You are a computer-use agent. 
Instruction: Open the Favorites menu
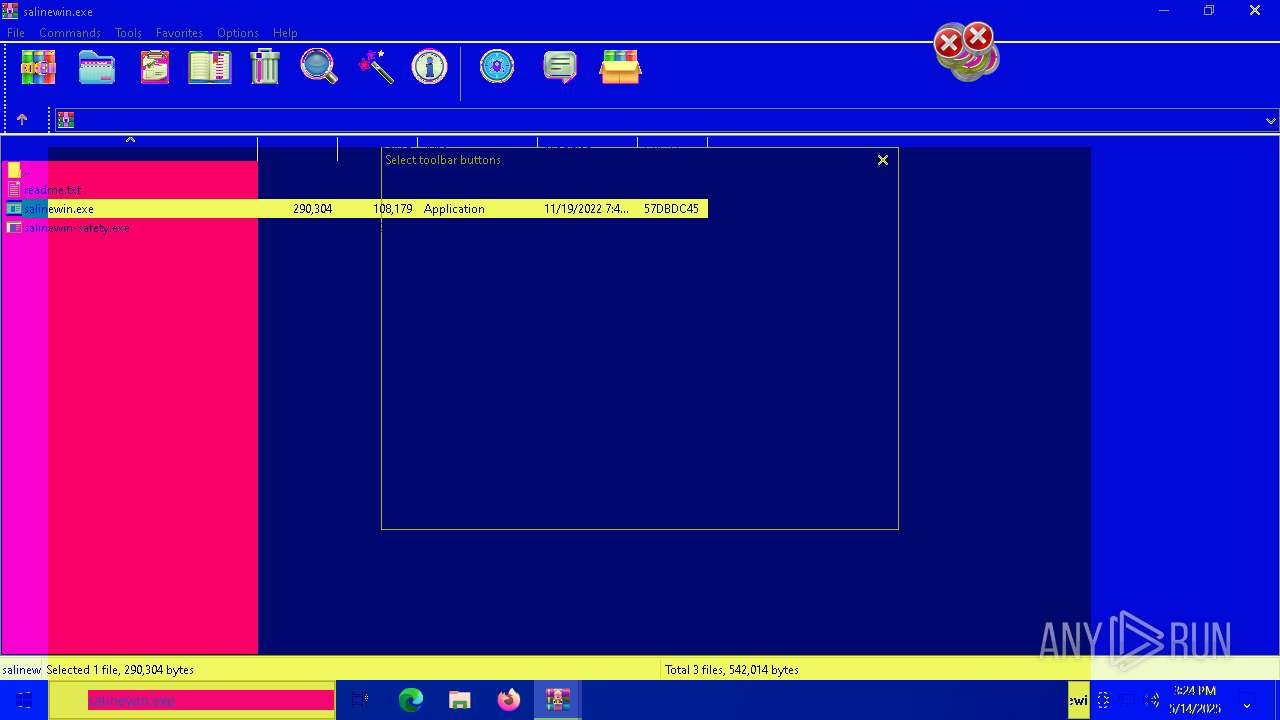pyautogui.click(x=179, y=33)
